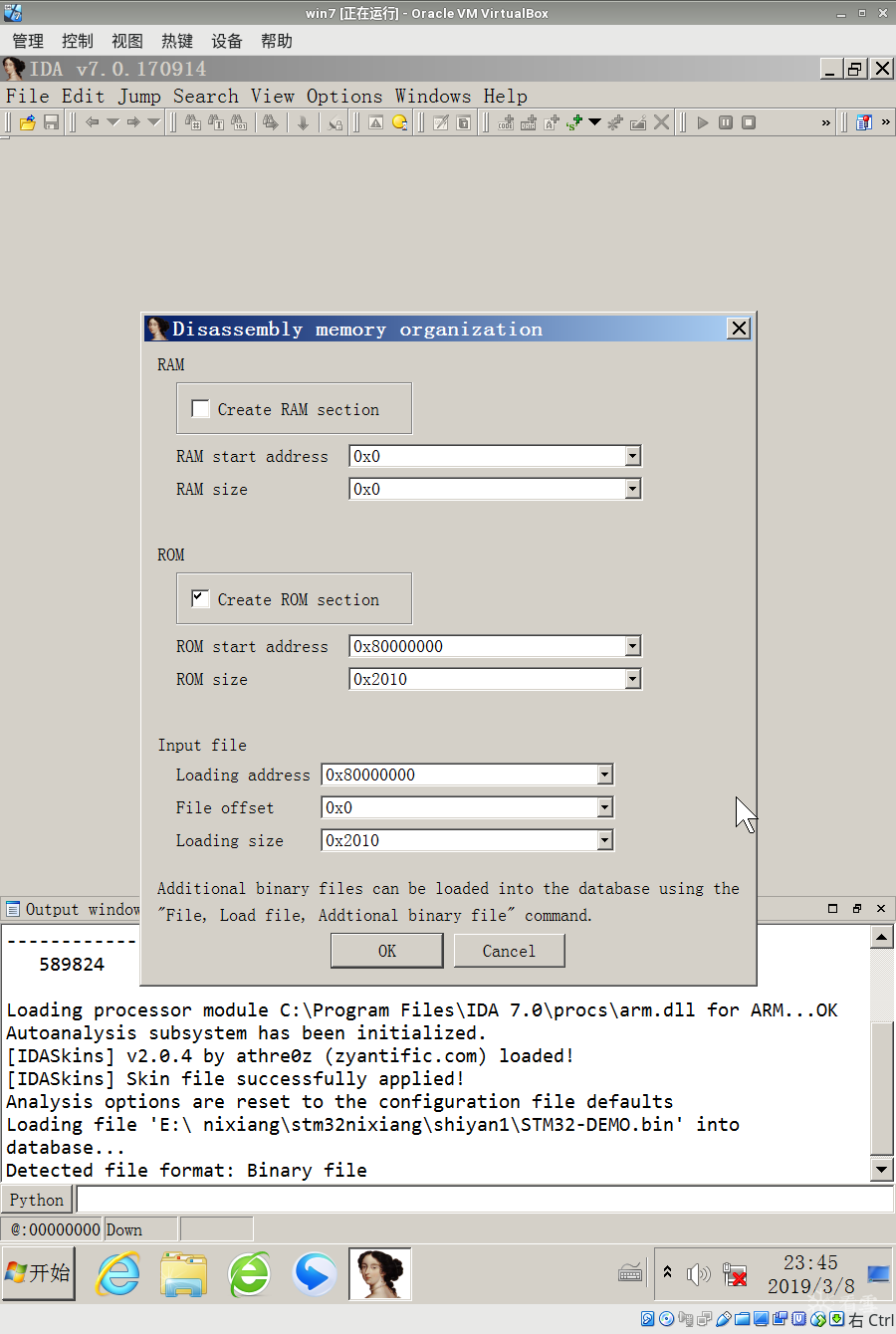The width and height of the screenshot is (896, 1334).
Task: Click the network disconnected tray icon
Action: coord(735,1273)
